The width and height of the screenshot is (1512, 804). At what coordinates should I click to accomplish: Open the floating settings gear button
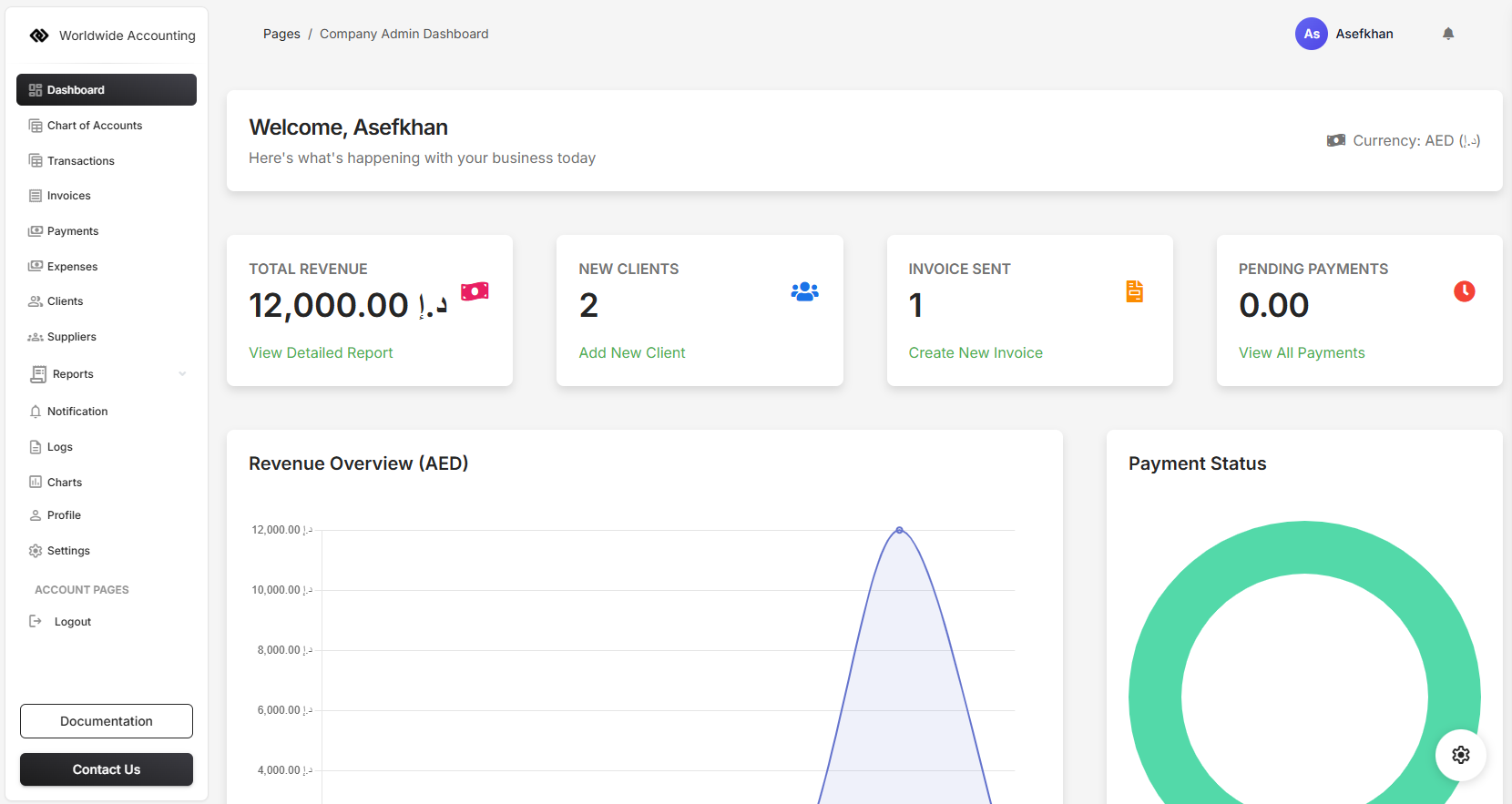point(1460,755)
